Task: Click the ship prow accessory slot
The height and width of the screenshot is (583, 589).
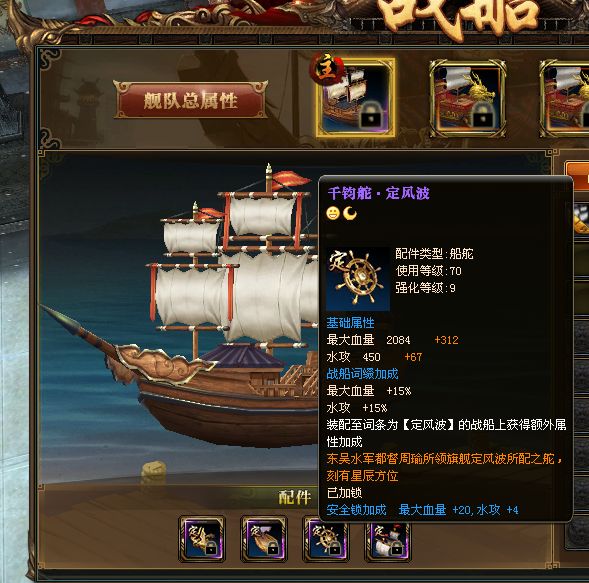Action: (202, 539)
